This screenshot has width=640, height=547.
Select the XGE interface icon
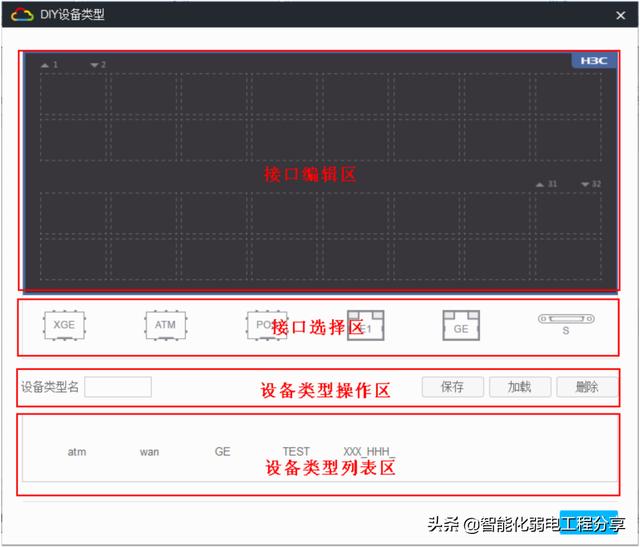point(64,325)
